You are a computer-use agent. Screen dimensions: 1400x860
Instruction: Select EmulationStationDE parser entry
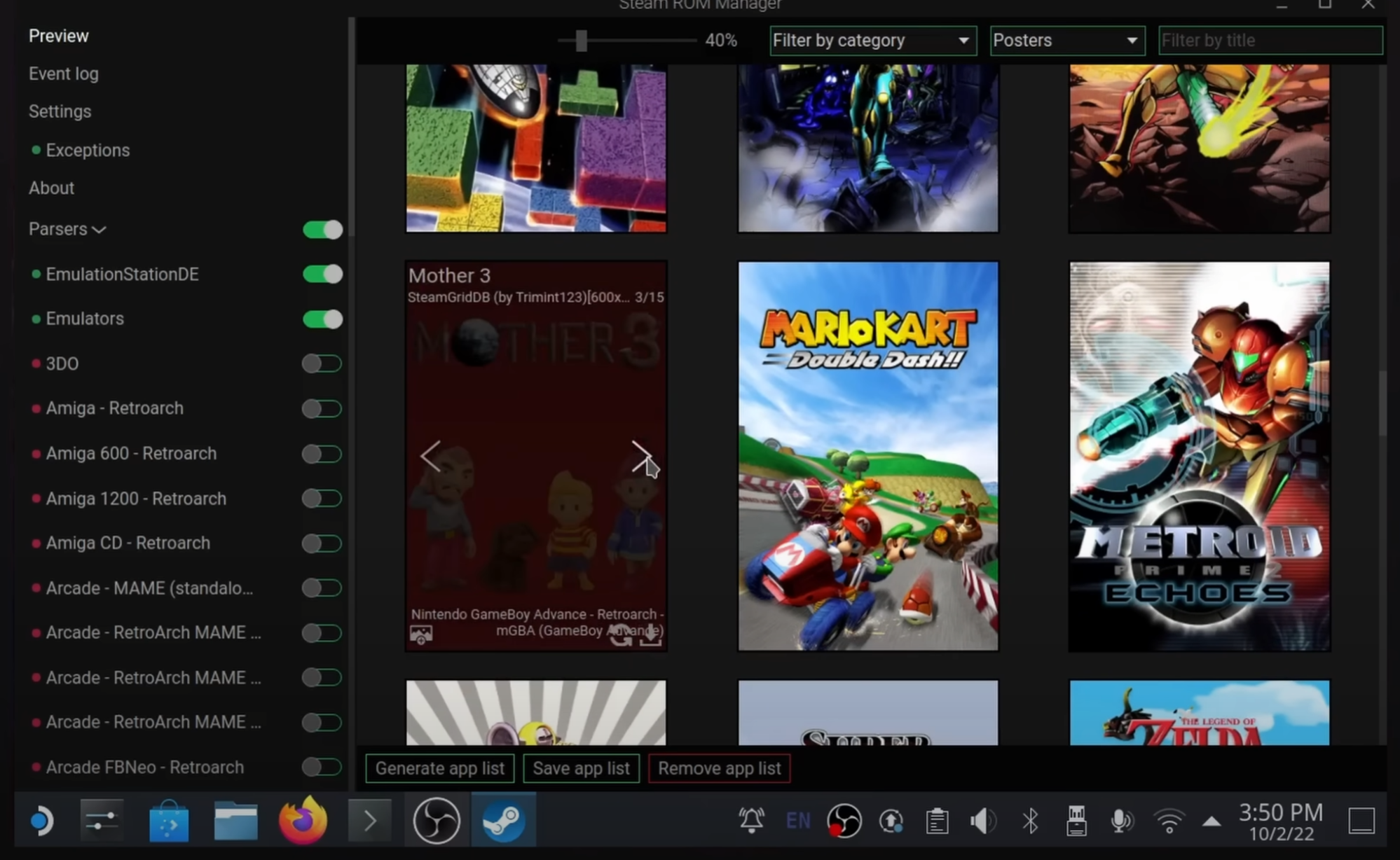[x=122, y=274]
